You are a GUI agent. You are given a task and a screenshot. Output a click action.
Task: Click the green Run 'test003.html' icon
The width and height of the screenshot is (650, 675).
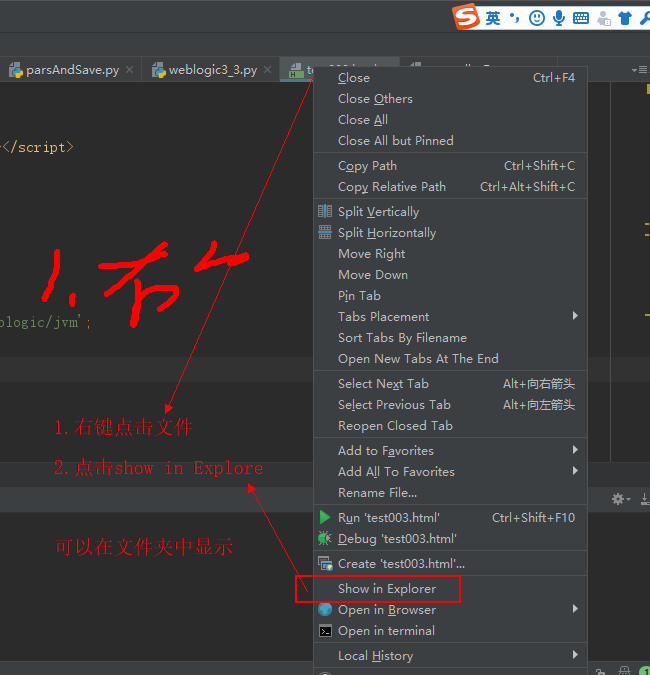tap(325, 517)
